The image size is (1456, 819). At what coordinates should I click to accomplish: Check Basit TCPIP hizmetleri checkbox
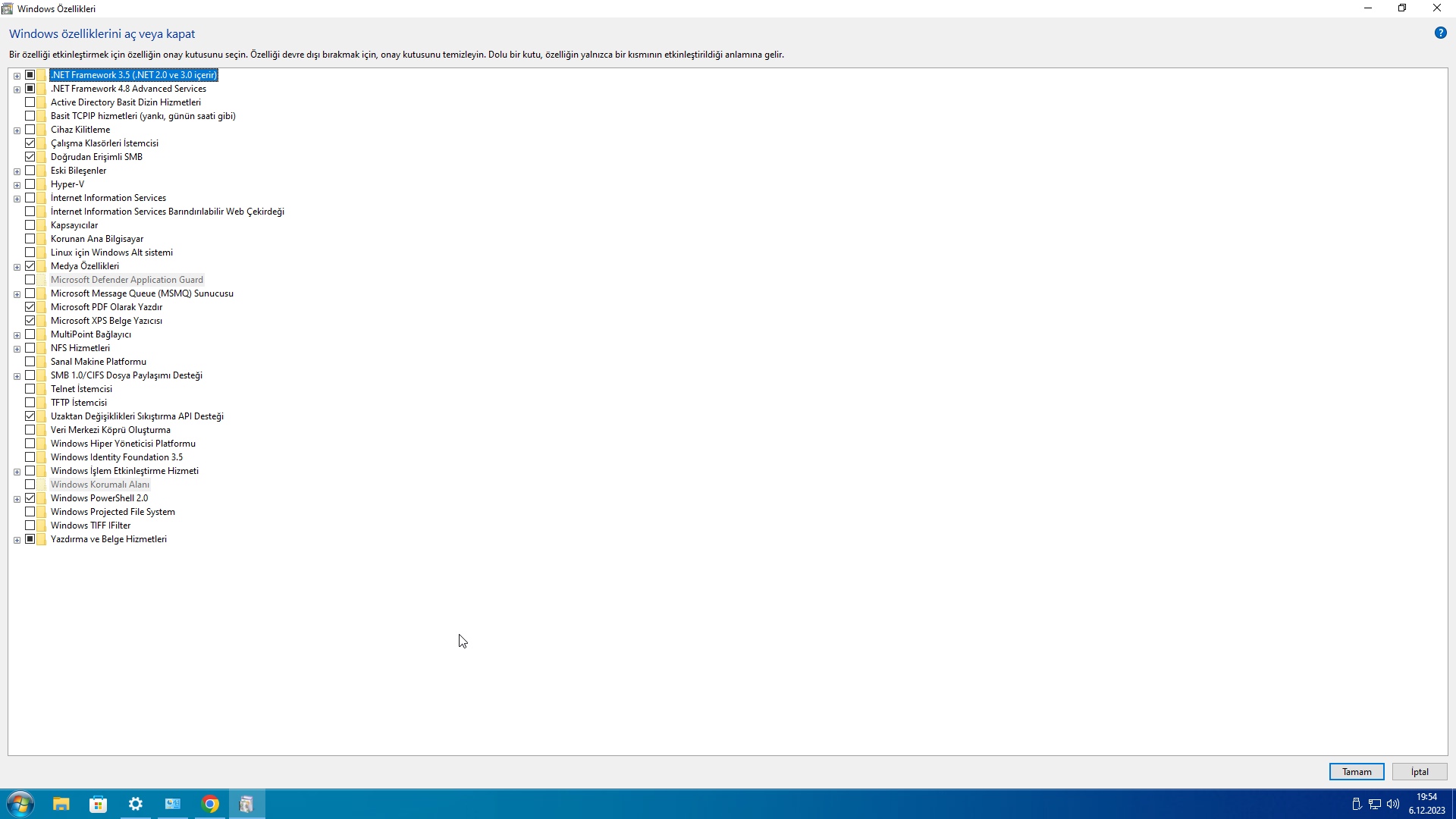click(x=30, y=116)
